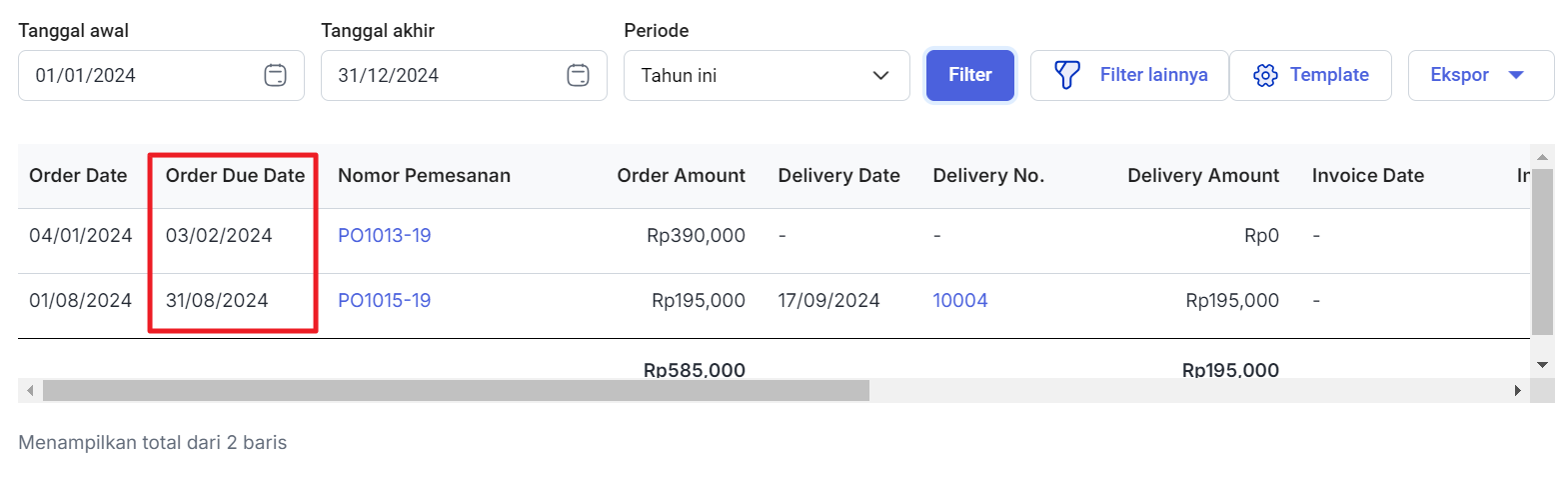1568x481 pixels.
Task: Click the Ekspor button label
Action: (1459, 75)
